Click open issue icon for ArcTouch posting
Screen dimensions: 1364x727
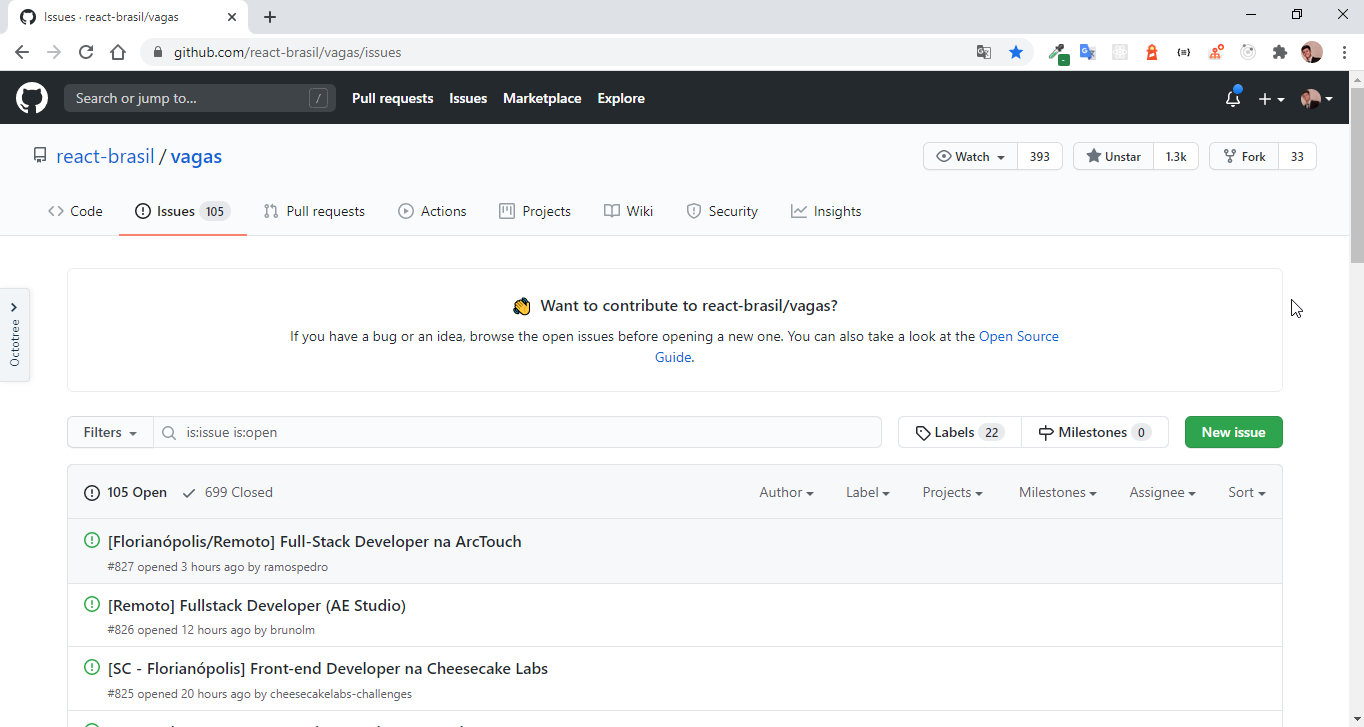[x=92, y=541]
